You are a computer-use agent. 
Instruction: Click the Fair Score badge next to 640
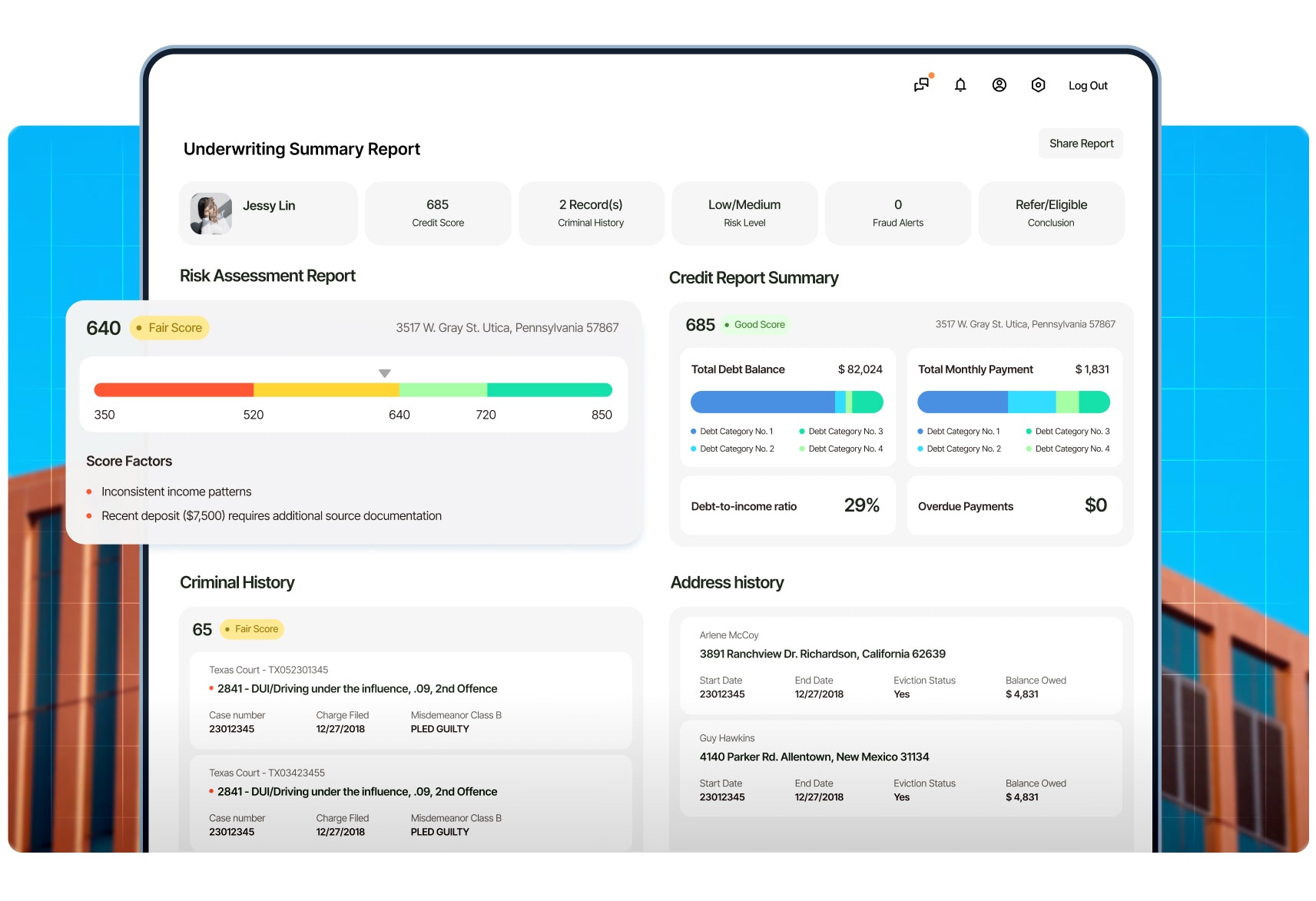[169, 328]
